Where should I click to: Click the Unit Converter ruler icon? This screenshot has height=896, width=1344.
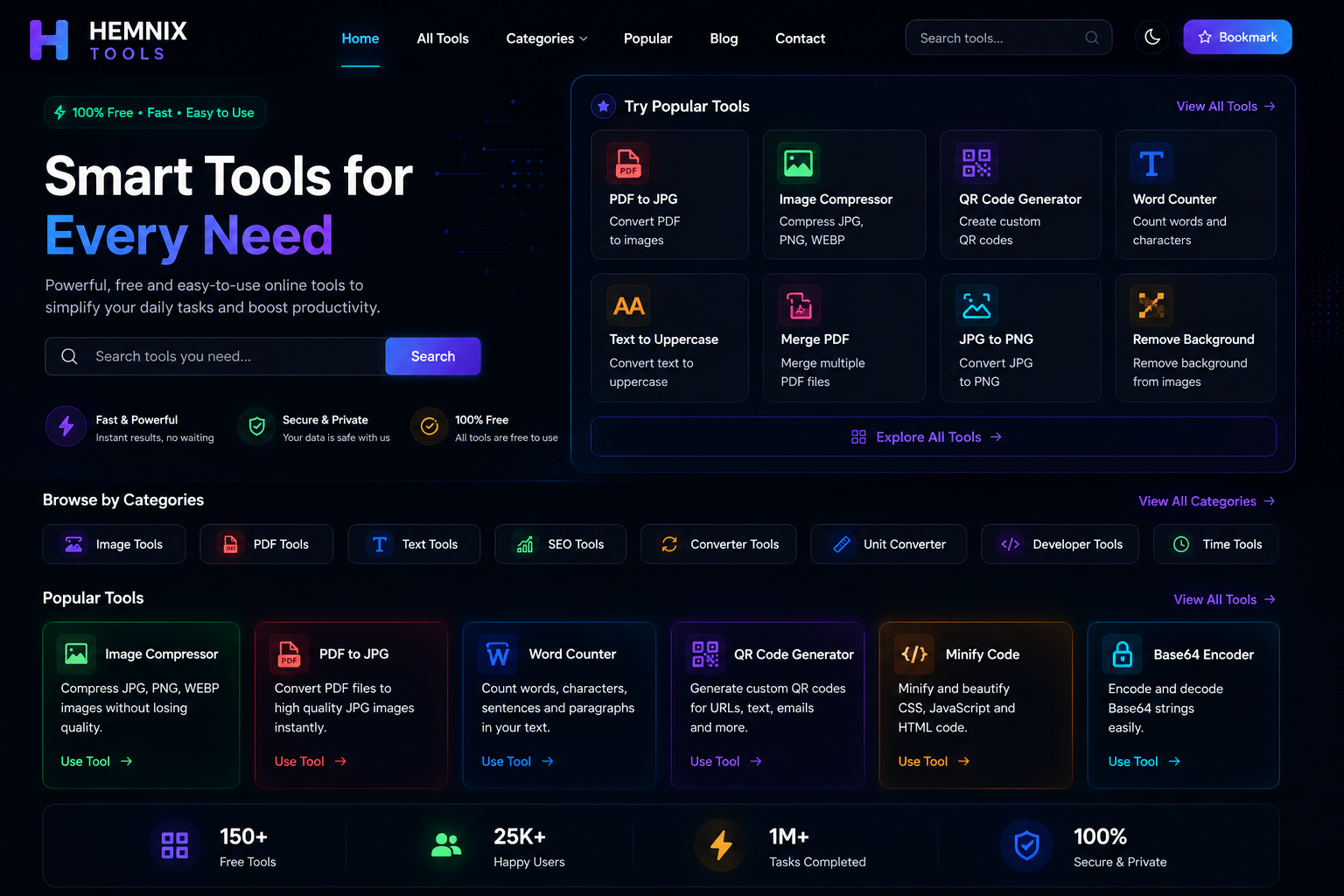842,544
